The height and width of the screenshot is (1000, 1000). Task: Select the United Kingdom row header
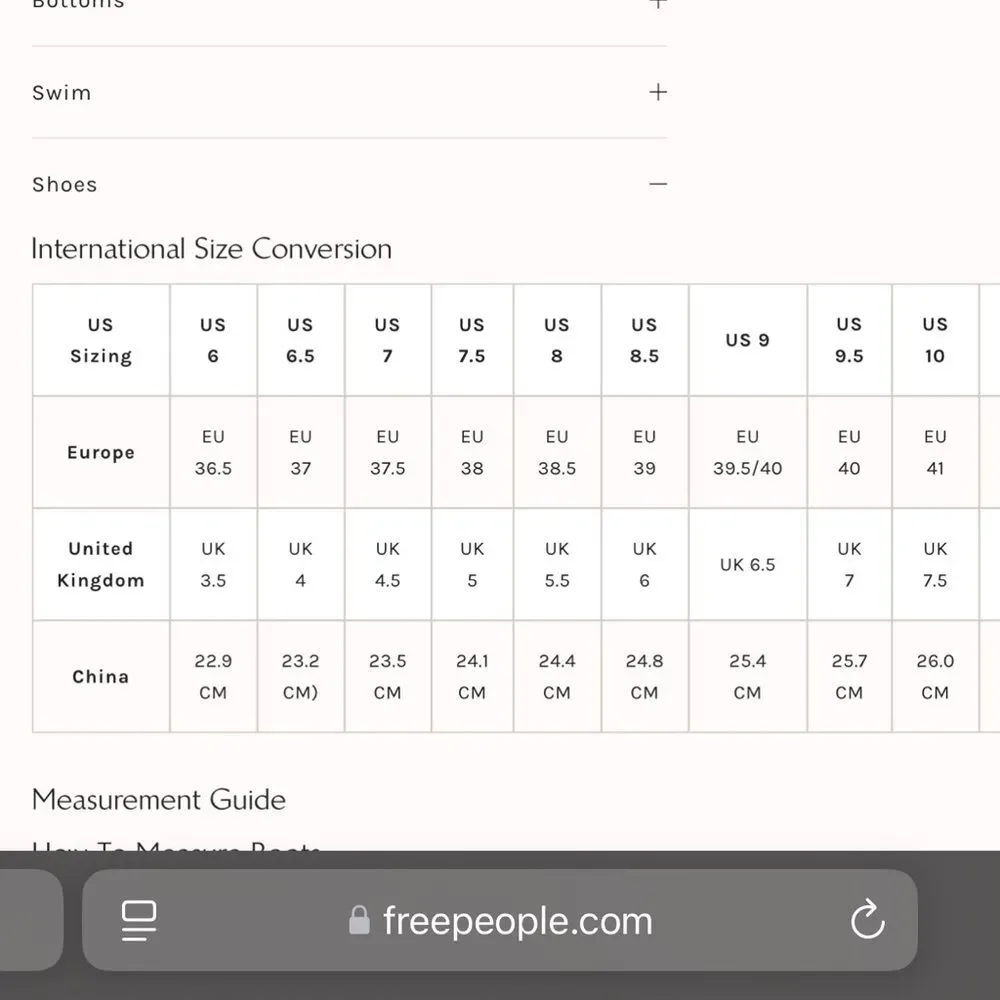point(101,564)
